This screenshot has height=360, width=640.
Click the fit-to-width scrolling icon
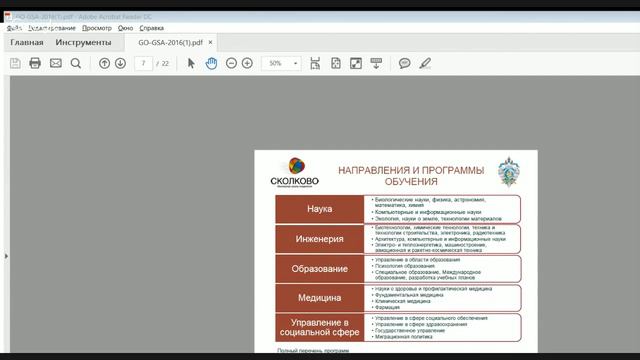pos(315,63)
